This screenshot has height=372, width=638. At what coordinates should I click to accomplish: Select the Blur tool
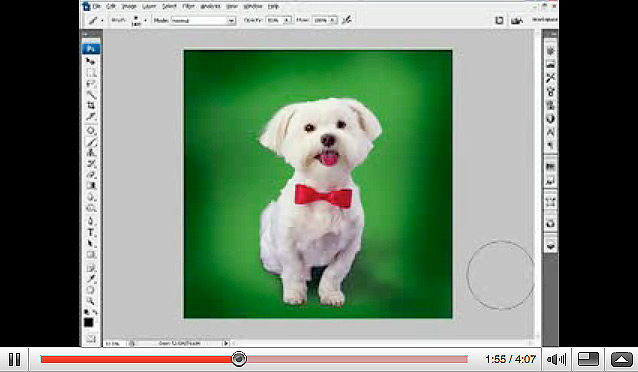[x=91, y=197]
